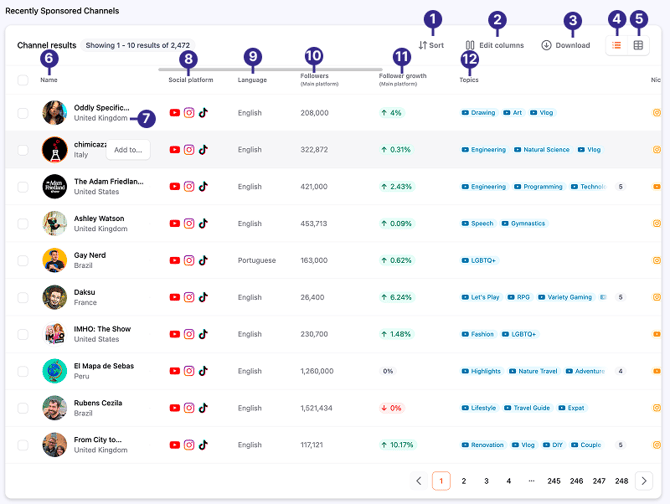Jump to page 248 of results
Viewport: 670px width, 504px height.
pos(622,481)
